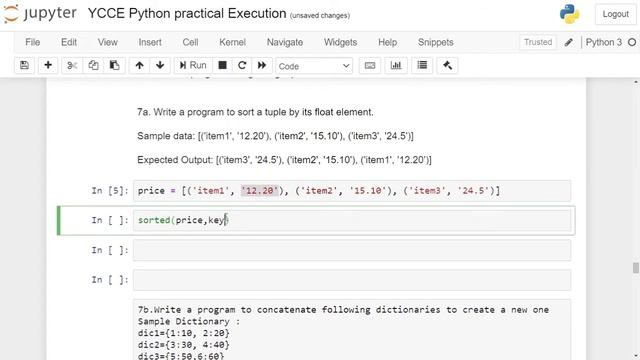Open the File menu
Image resolution: width=640 pixels, height=360 pixels.
point(33,42)
